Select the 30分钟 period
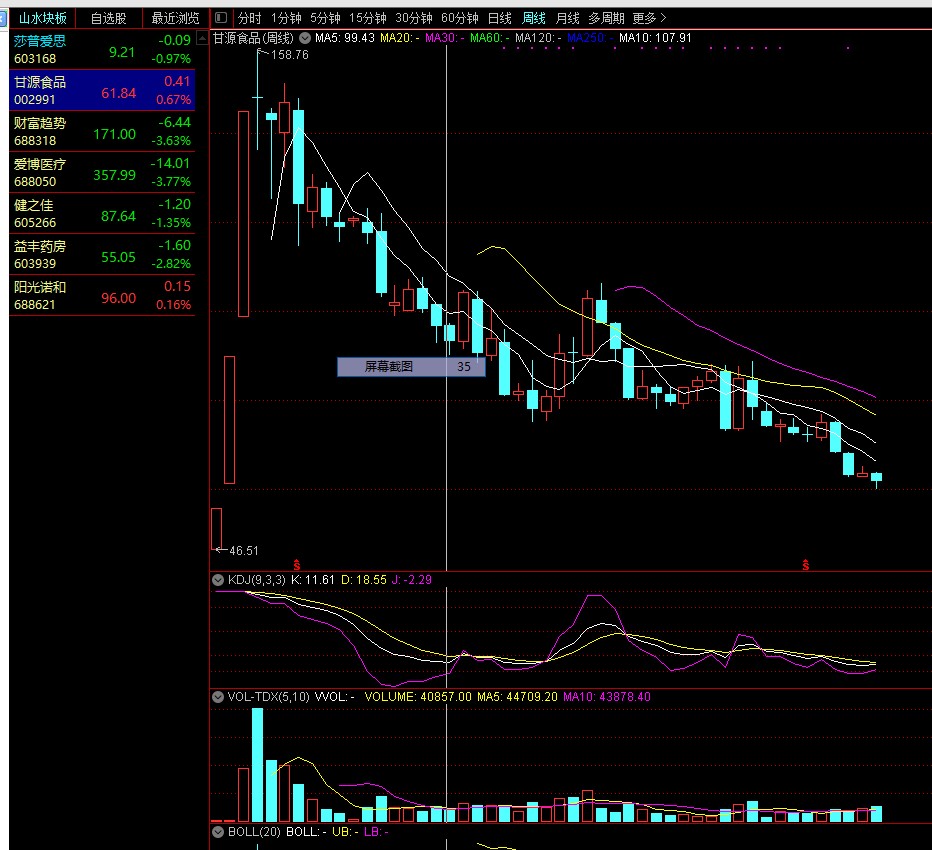The height and width of the screenshot is (850, 932). click(414, 18)
